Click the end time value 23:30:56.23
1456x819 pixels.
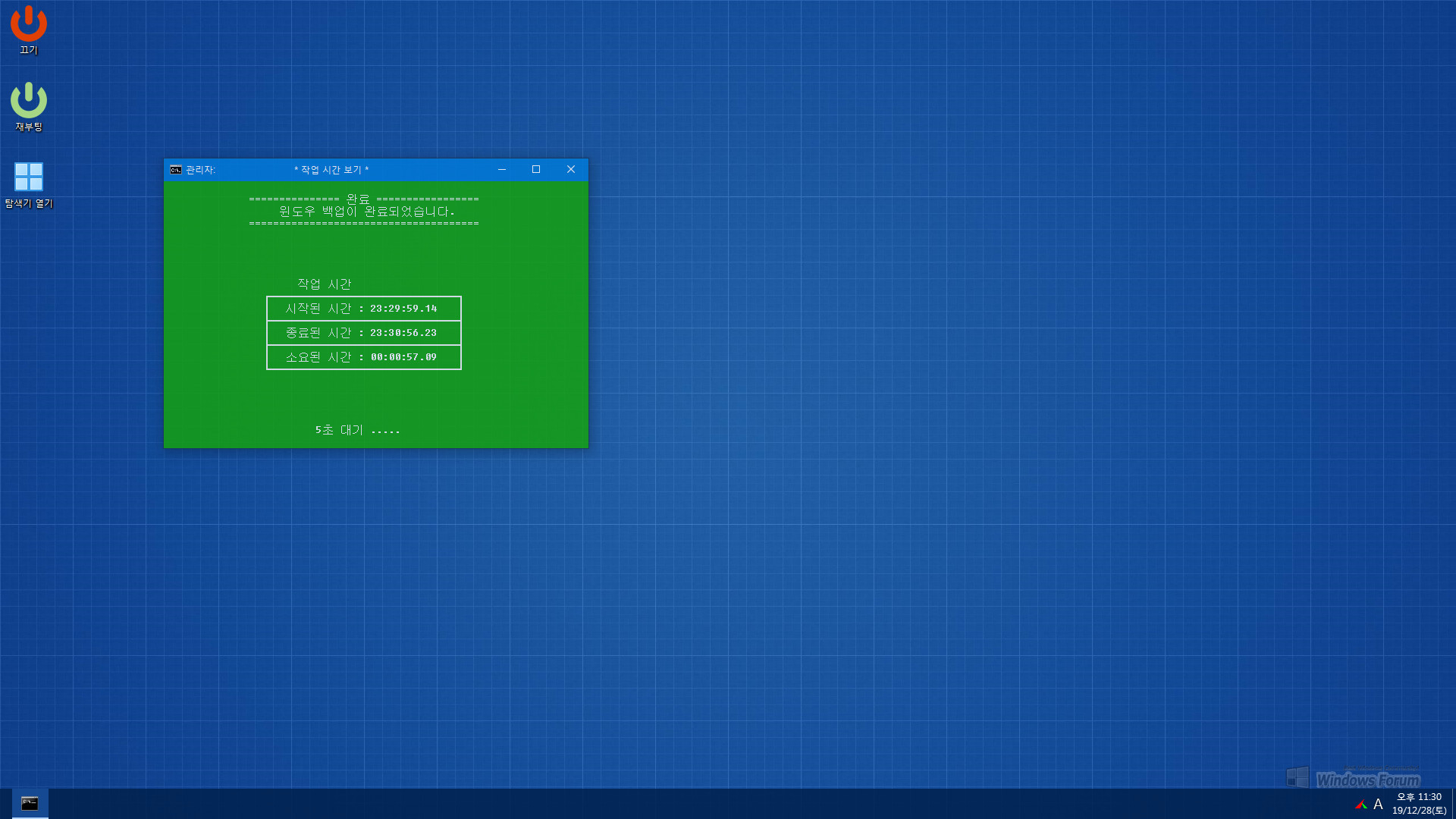point(403,333)
